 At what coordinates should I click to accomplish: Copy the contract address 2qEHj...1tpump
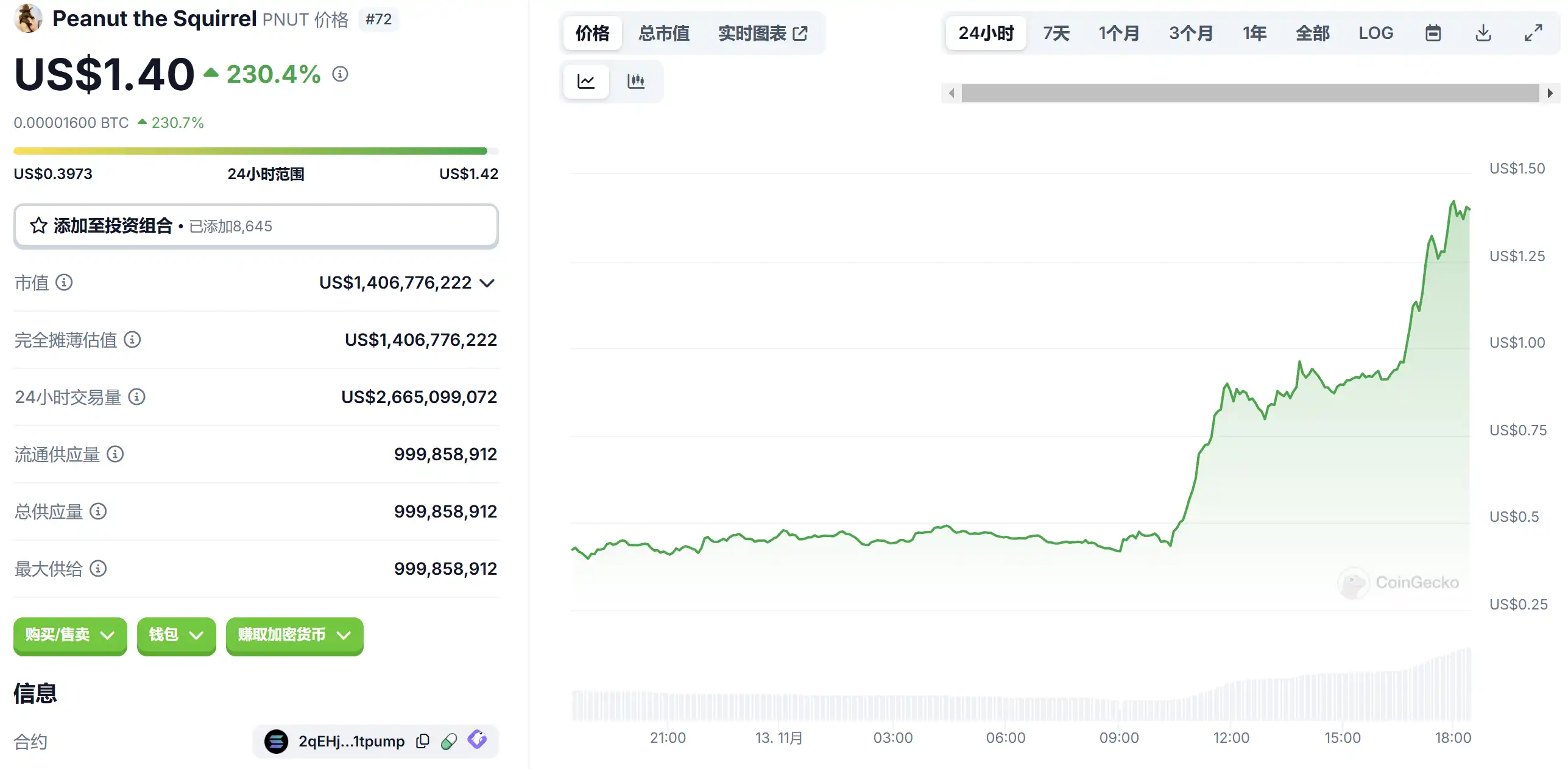(422, 741)
